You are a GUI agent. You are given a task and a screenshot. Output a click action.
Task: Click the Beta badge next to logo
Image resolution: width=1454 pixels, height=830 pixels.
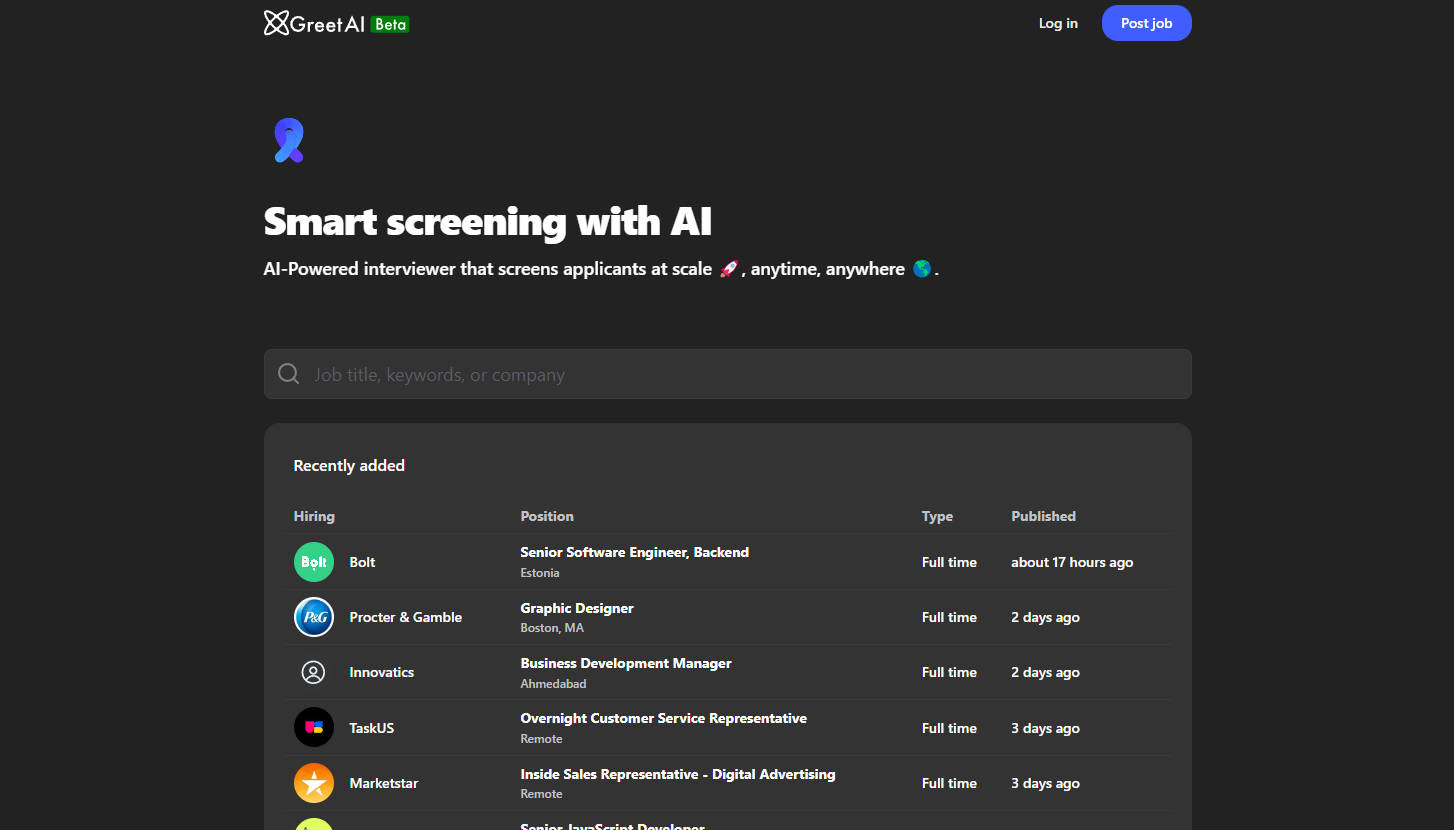click(390, 24)
